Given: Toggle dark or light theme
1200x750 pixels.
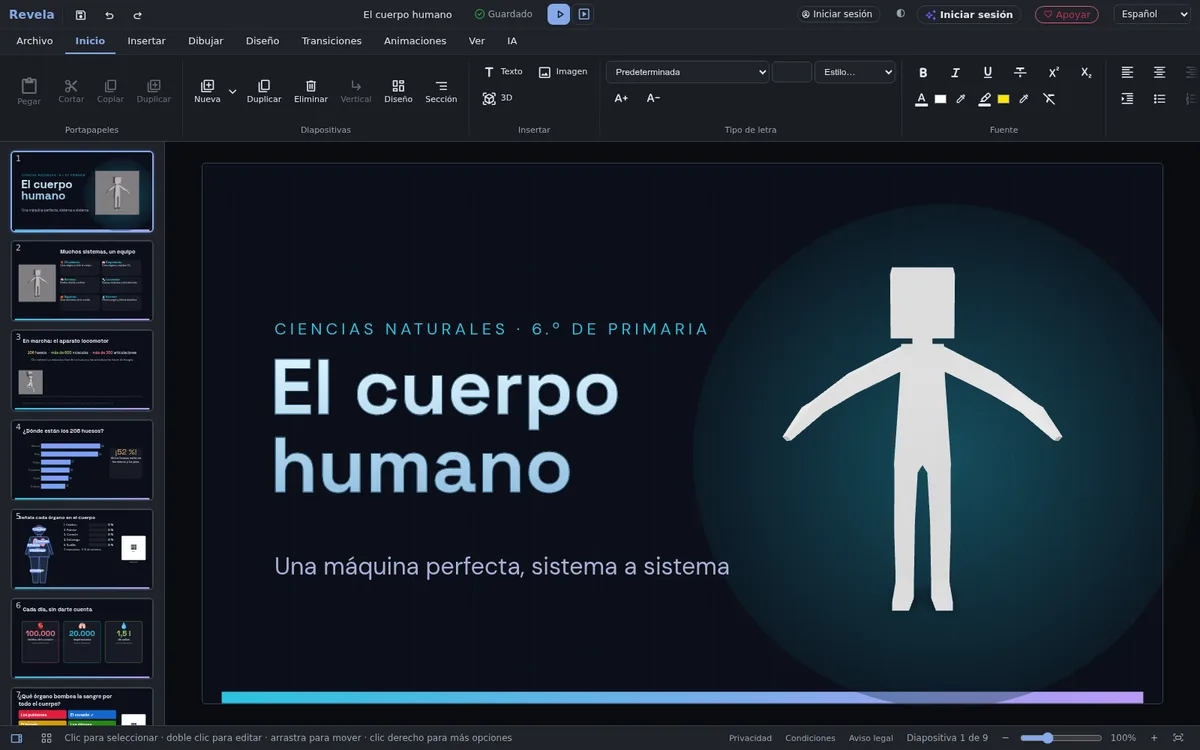Looking at the screenshot, I should pyautogui.click(x=900, y=14).
